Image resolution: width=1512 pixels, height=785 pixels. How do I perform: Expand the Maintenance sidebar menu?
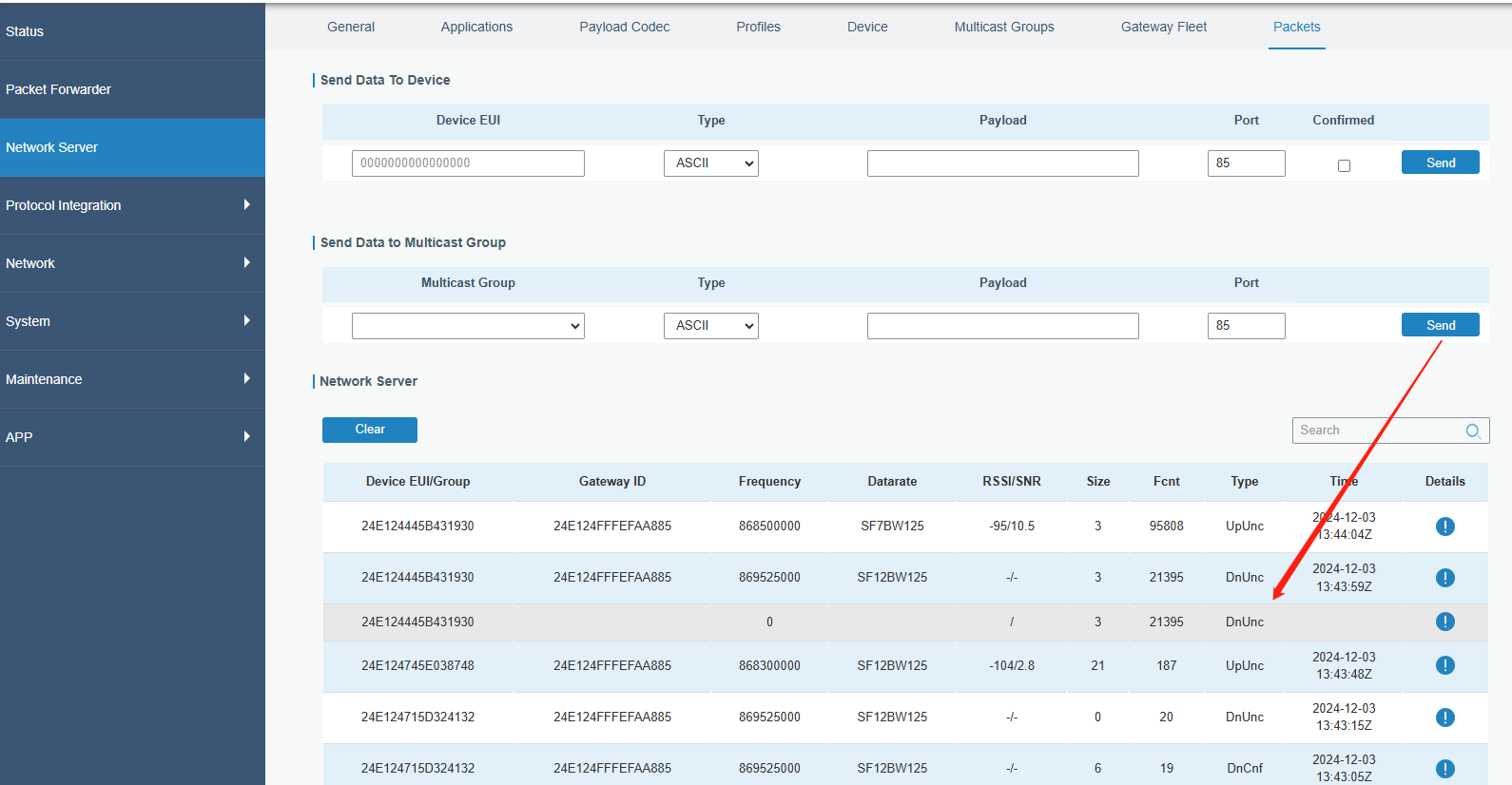click(x=132, y=379)
